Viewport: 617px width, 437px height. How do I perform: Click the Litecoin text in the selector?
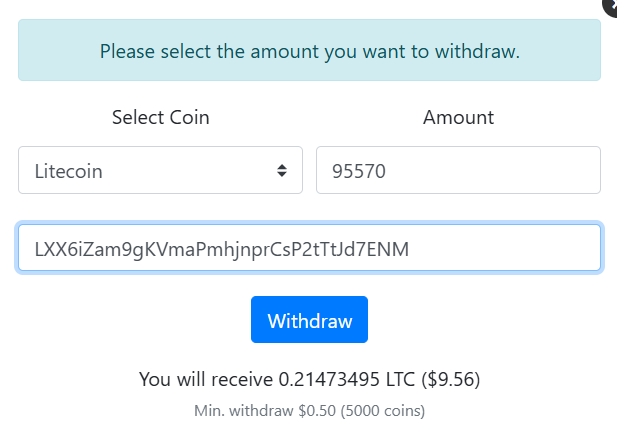(68, 171)
